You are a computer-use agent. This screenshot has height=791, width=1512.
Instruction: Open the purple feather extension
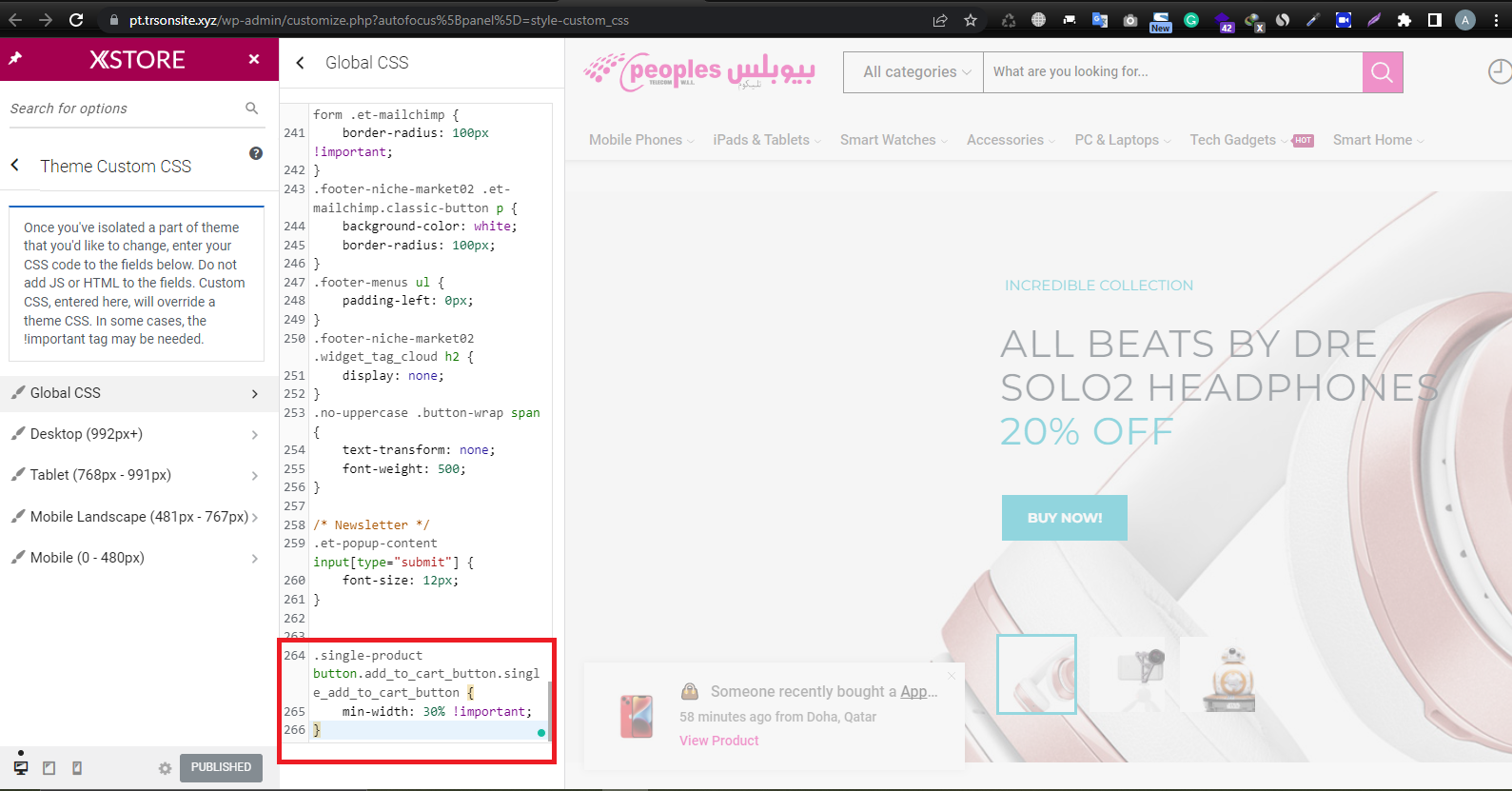click(x=1374, y=20)
